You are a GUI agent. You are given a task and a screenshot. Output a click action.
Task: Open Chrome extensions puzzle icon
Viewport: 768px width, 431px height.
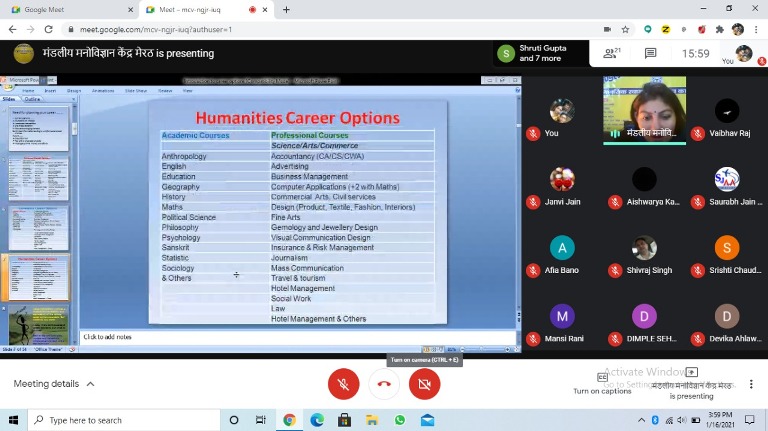coord(720,30)
